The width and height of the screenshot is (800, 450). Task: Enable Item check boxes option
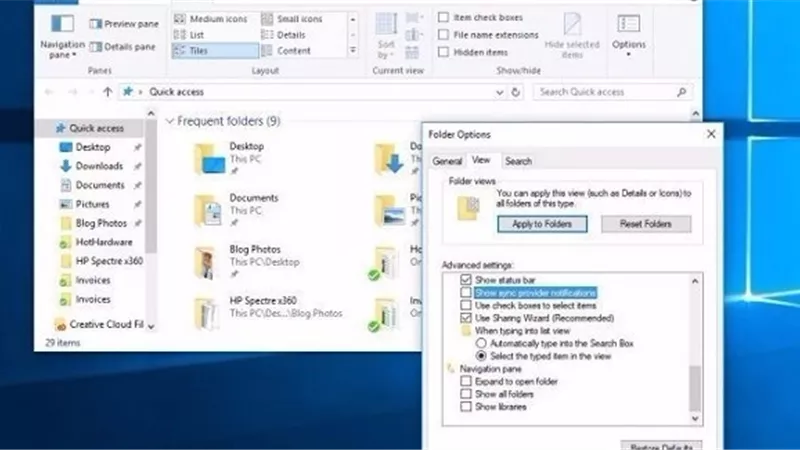(x=443, y=17)
